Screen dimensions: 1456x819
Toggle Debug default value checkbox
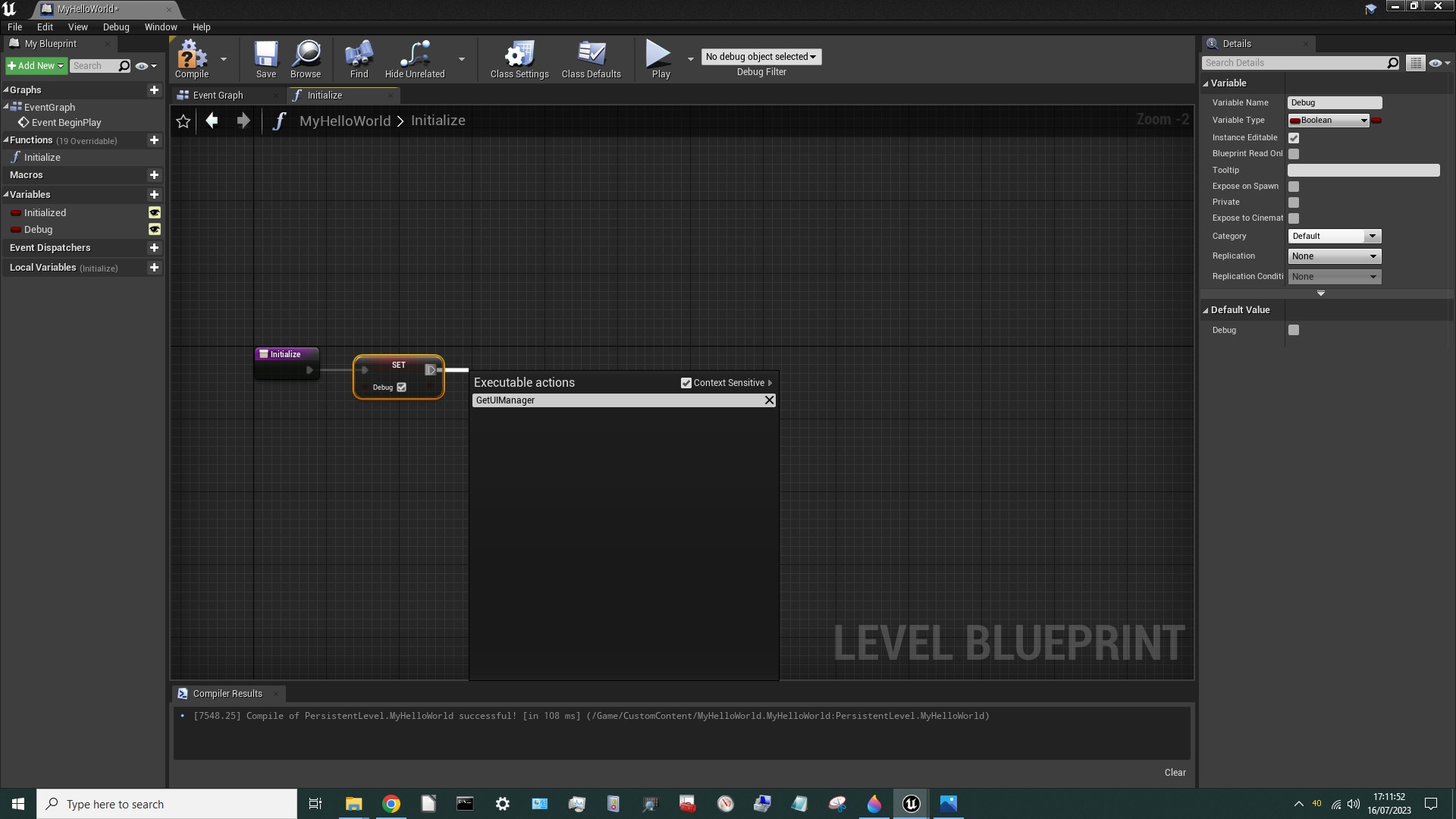[x=1294, y=330]
